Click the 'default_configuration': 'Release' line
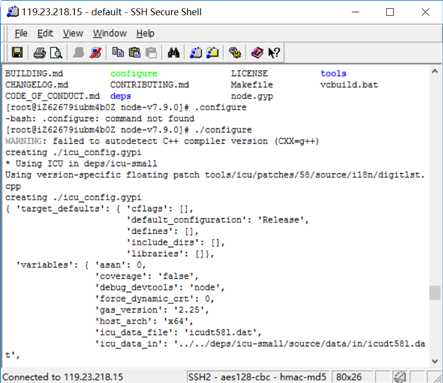 pyautogui.click(x=218, y=220)
